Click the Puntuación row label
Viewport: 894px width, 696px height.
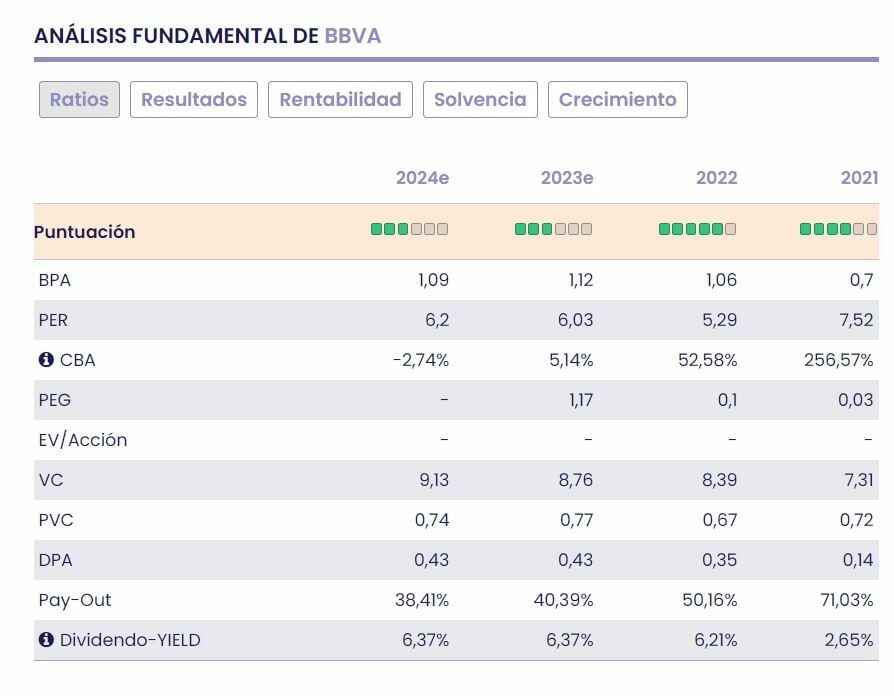(84, 232)
